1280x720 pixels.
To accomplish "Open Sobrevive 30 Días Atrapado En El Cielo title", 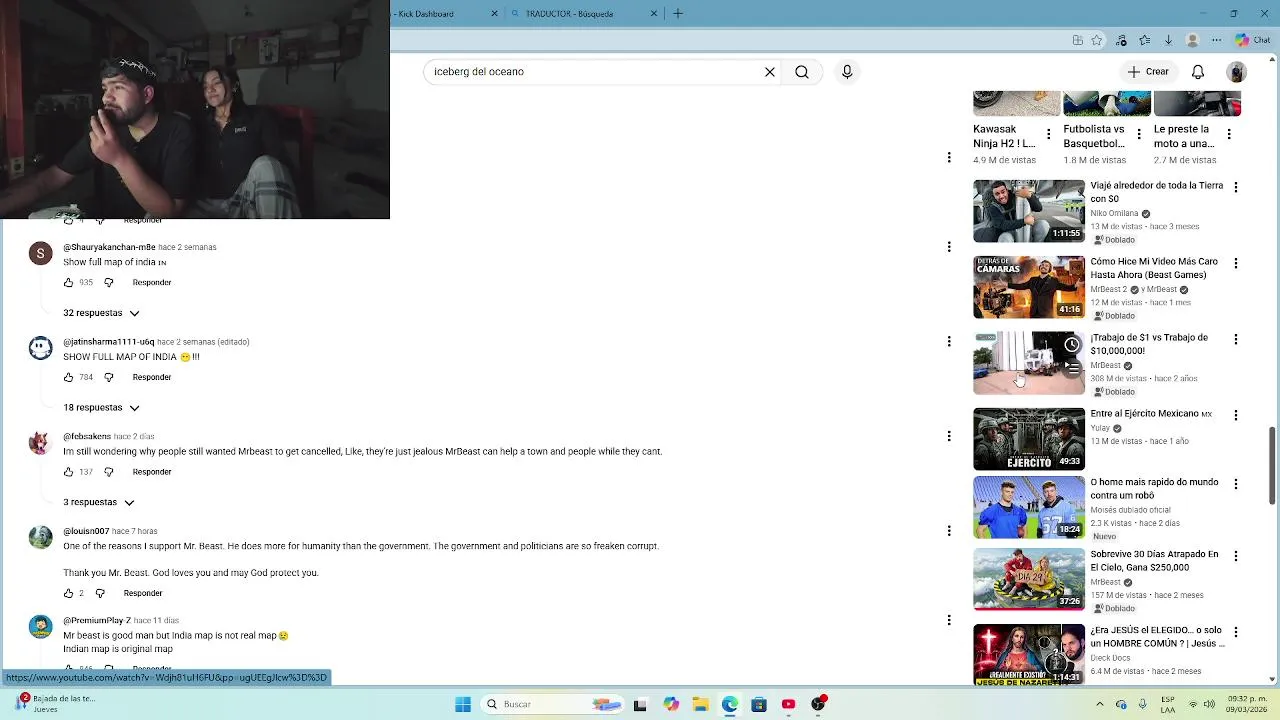I will pos(1154,561).
